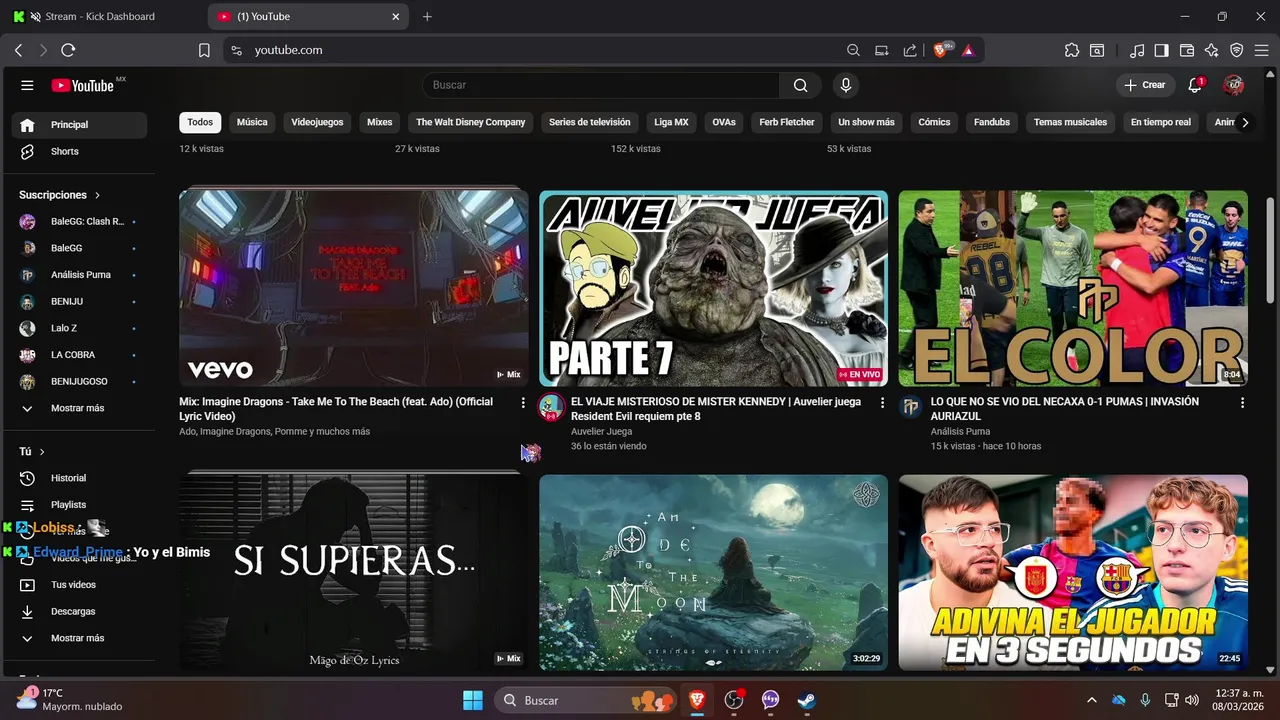The width and height of the screenshot is (1280, 720).
Task: Open Brave Wallet icon
Action: tap(1187, 50)
